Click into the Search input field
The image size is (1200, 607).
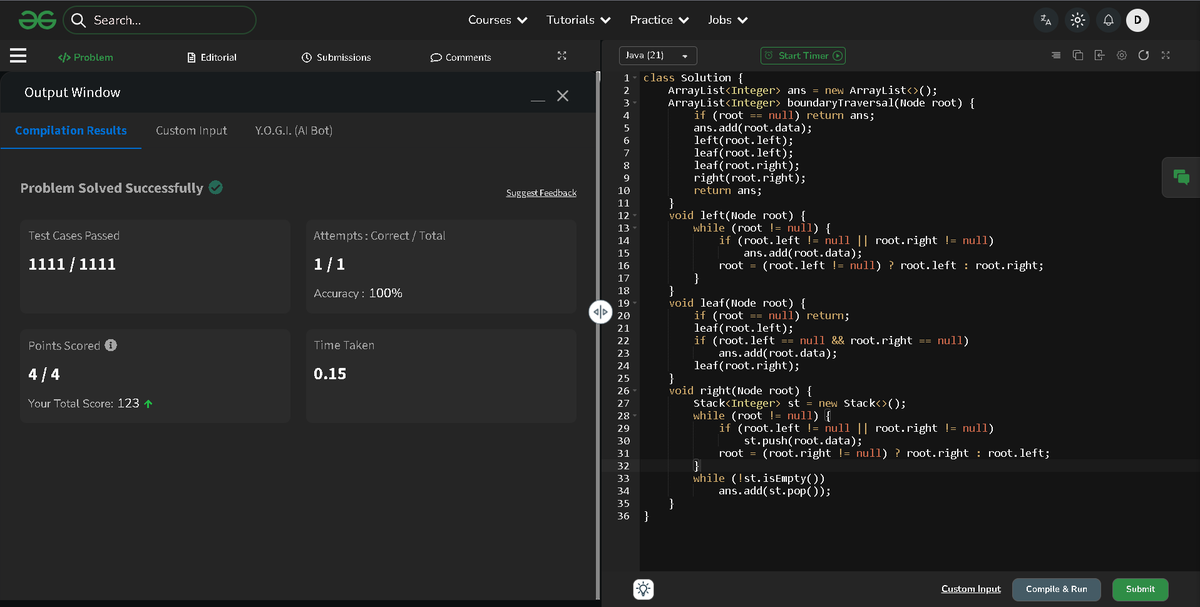coord(160,20)
